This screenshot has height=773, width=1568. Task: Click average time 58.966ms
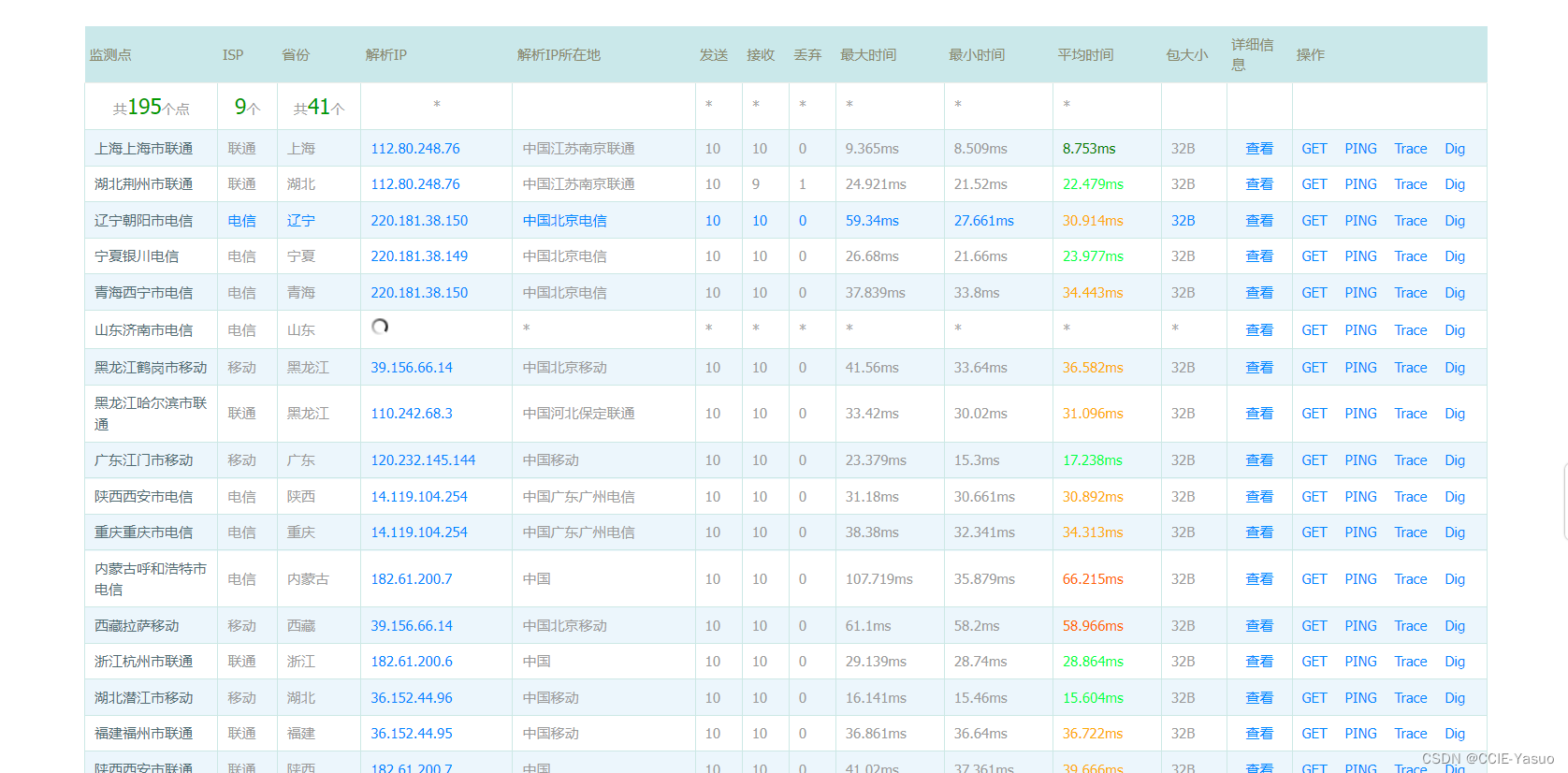(1093, 626)
